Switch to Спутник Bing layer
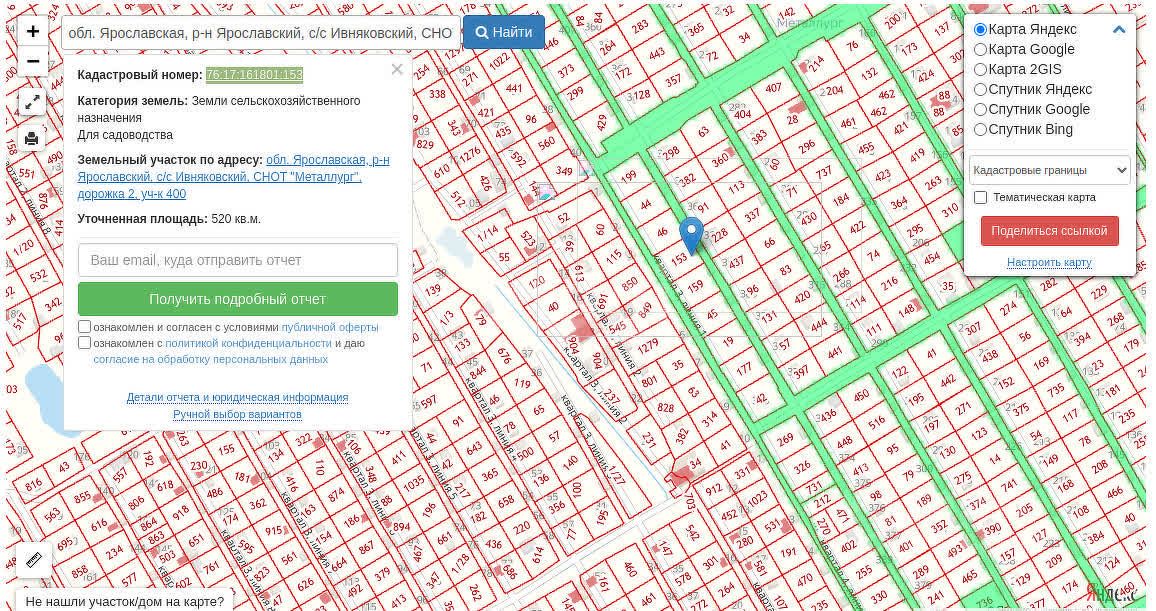The width and height of the screenshot is (1156, 611). [981, 129]
